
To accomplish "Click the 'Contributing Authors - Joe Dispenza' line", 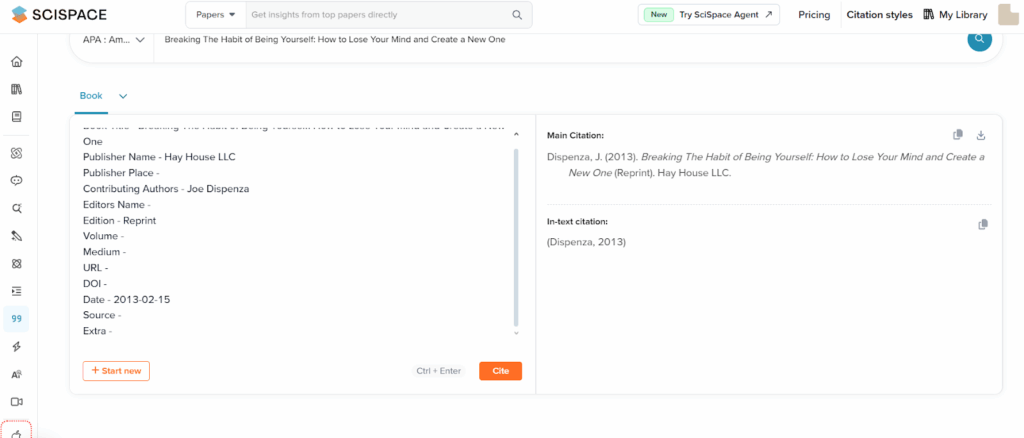I will click(x=166, y=189).
